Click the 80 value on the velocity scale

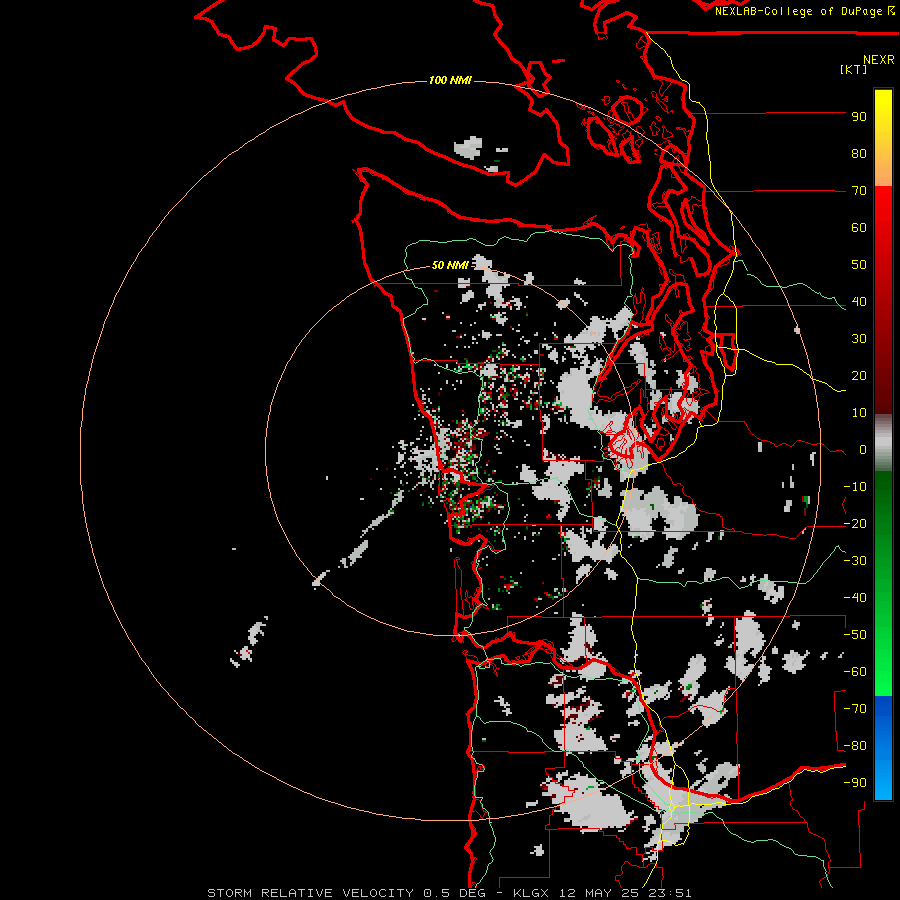tap(859, 154)
